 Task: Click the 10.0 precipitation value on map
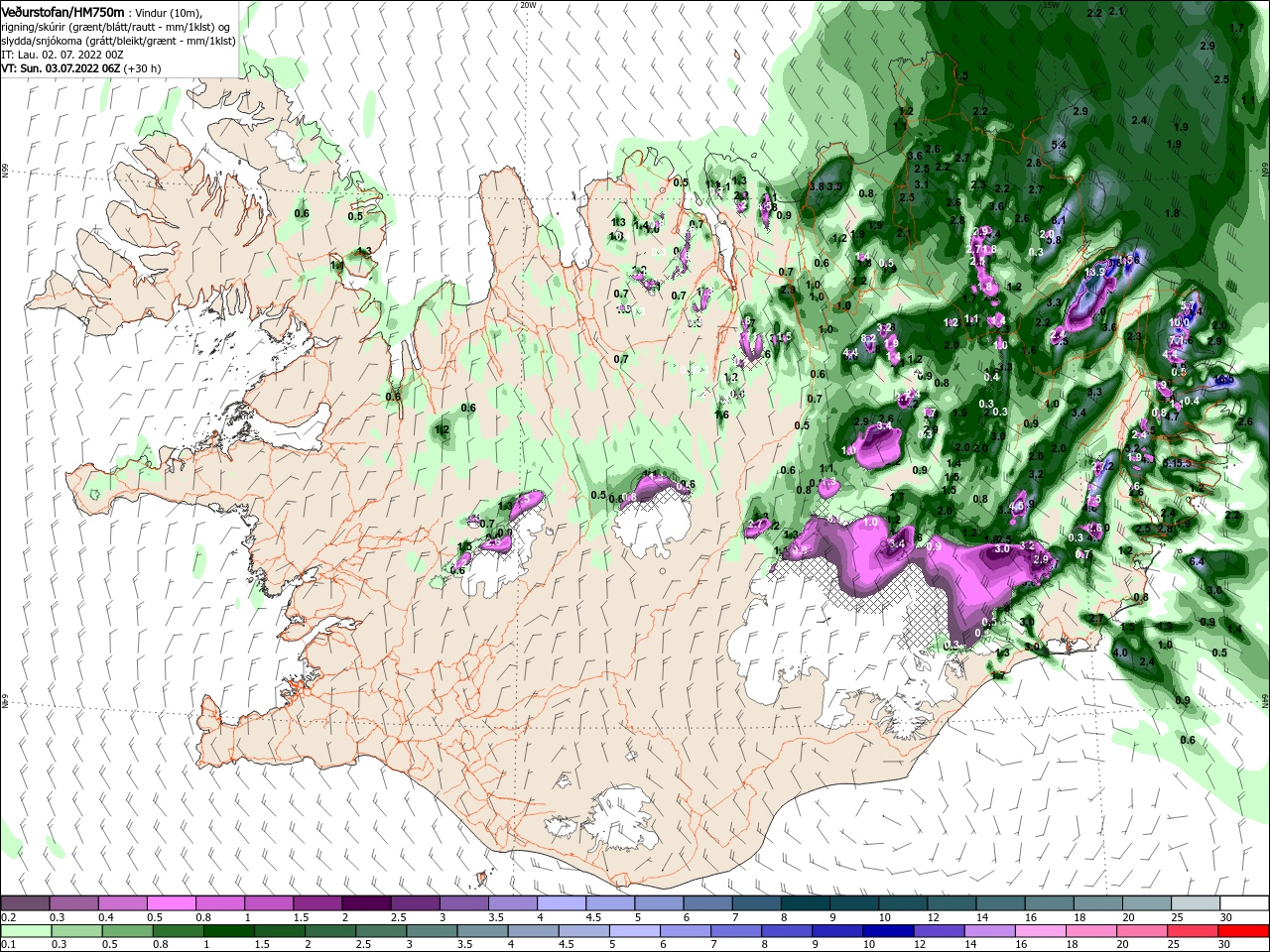[x=1179, y=322]
